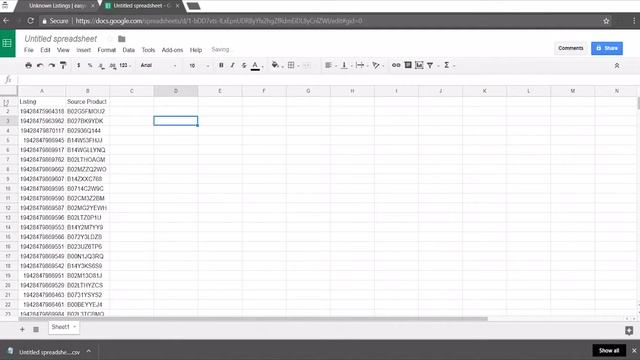
Task: Open the all sheets list
Action: [36, 329]
